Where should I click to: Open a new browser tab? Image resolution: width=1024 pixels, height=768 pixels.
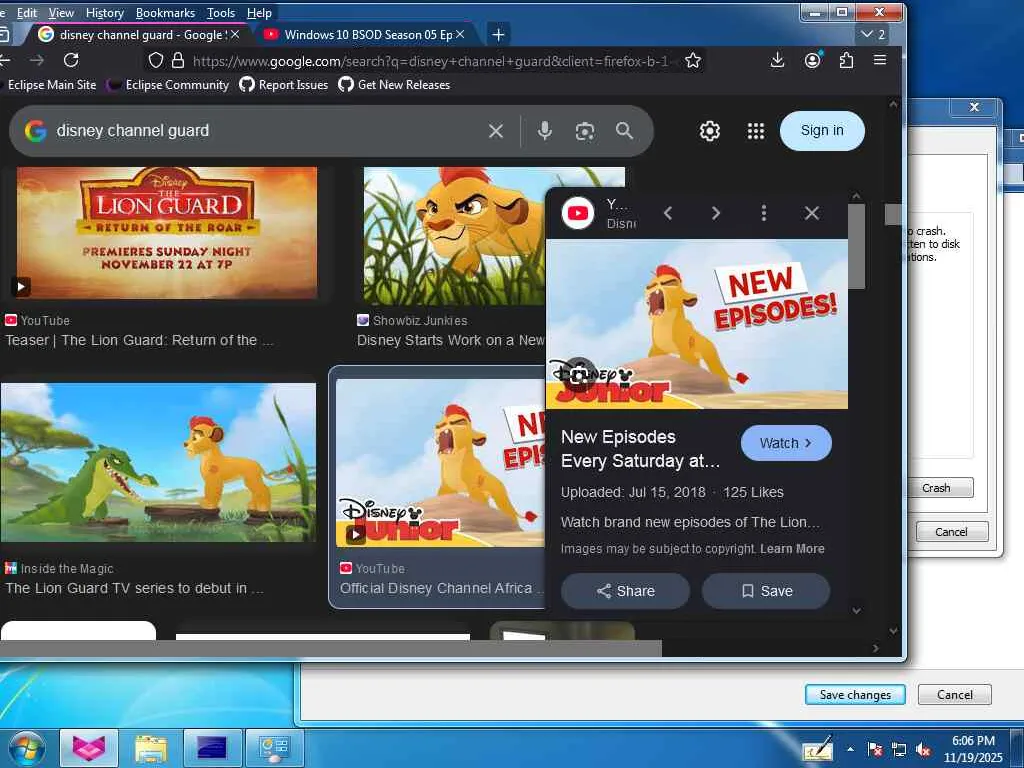pos(498,35)
